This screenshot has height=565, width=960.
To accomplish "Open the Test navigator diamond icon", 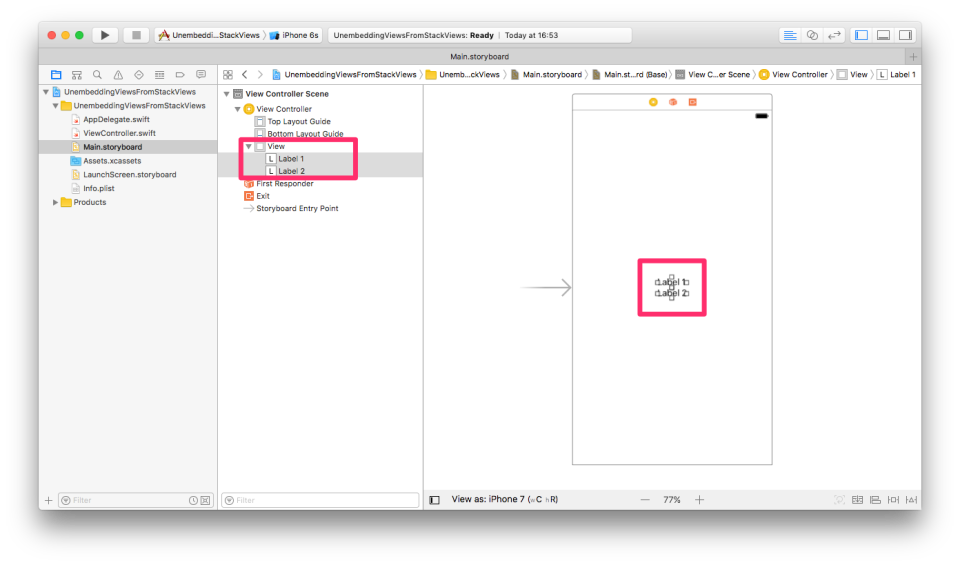I will [x=139, y=75].
